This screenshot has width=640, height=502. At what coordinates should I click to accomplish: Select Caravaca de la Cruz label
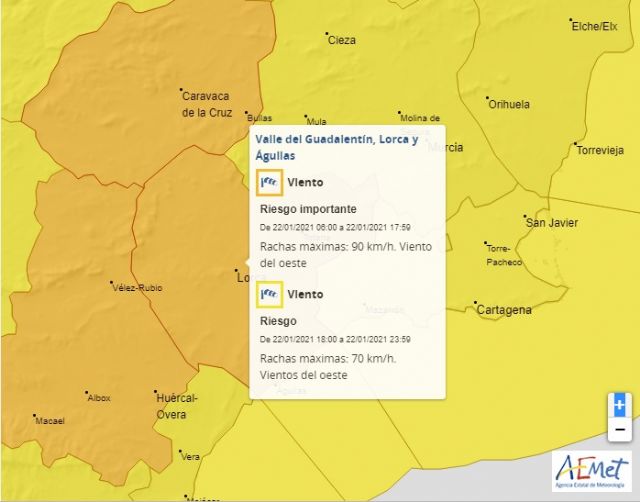(x=206, y=104)
